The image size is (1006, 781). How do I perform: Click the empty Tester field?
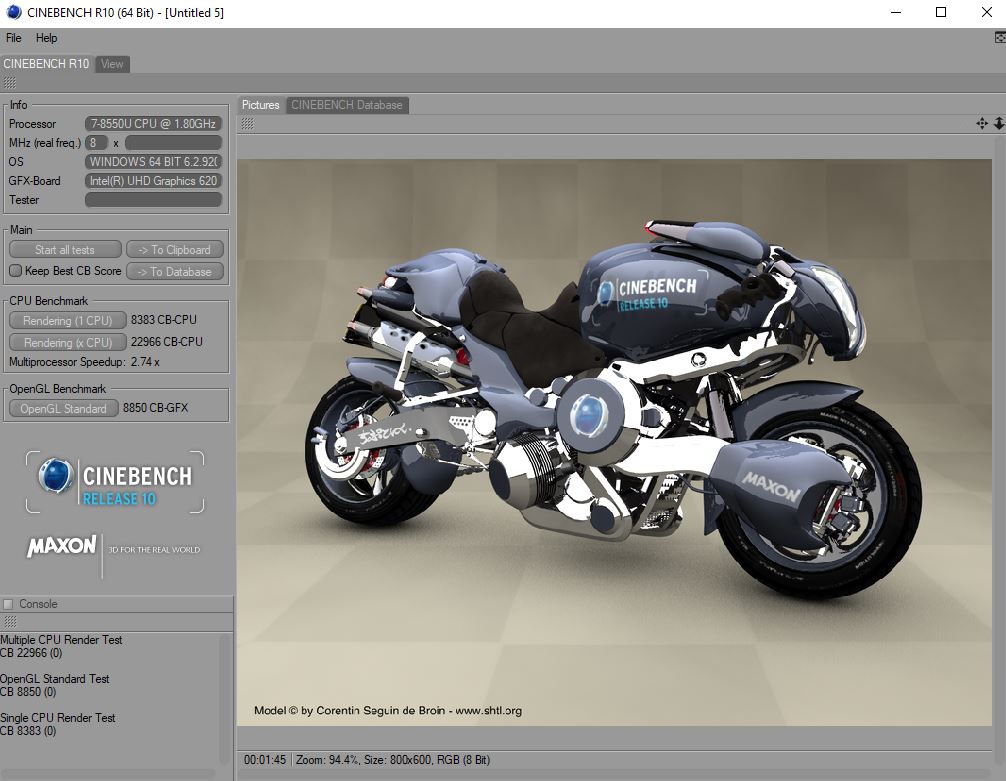[153, 200]
